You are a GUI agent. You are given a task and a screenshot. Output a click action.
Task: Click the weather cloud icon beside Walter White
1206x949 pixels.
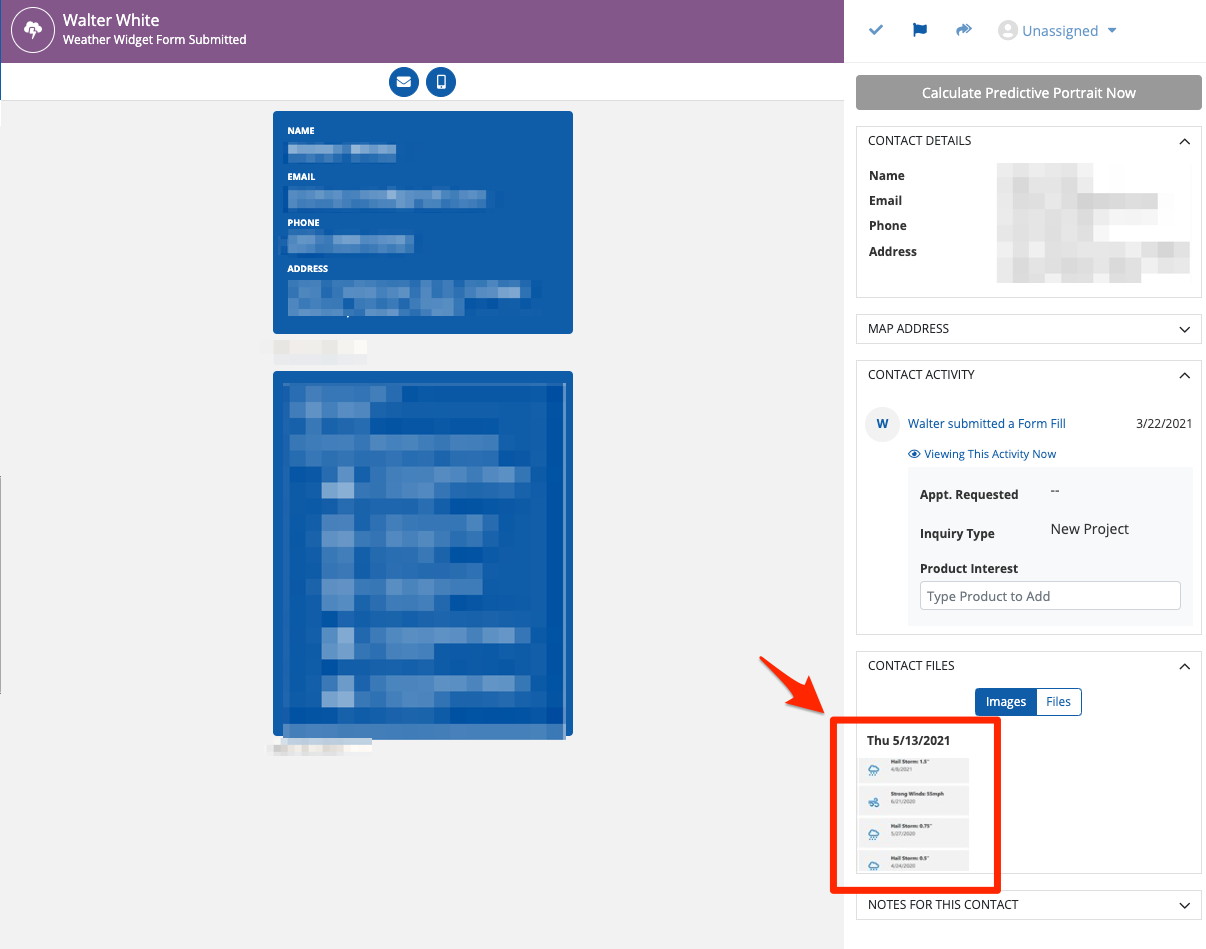33,31
